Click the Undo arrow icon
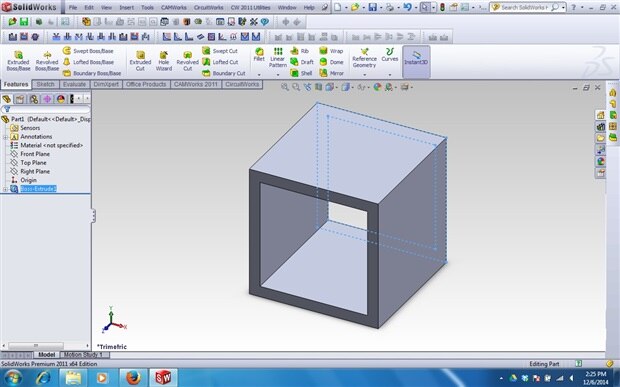The image size is (620, 387). pos(407,7)
